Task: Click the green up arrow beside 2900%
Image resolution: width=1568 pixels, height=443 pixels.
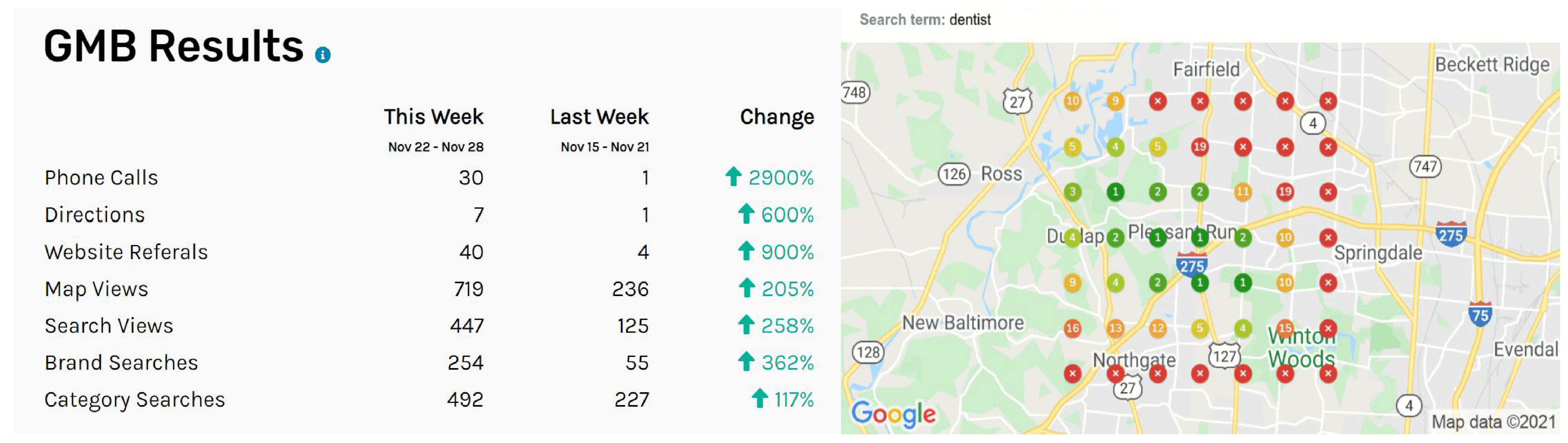Action: click(x=734, y=176)
